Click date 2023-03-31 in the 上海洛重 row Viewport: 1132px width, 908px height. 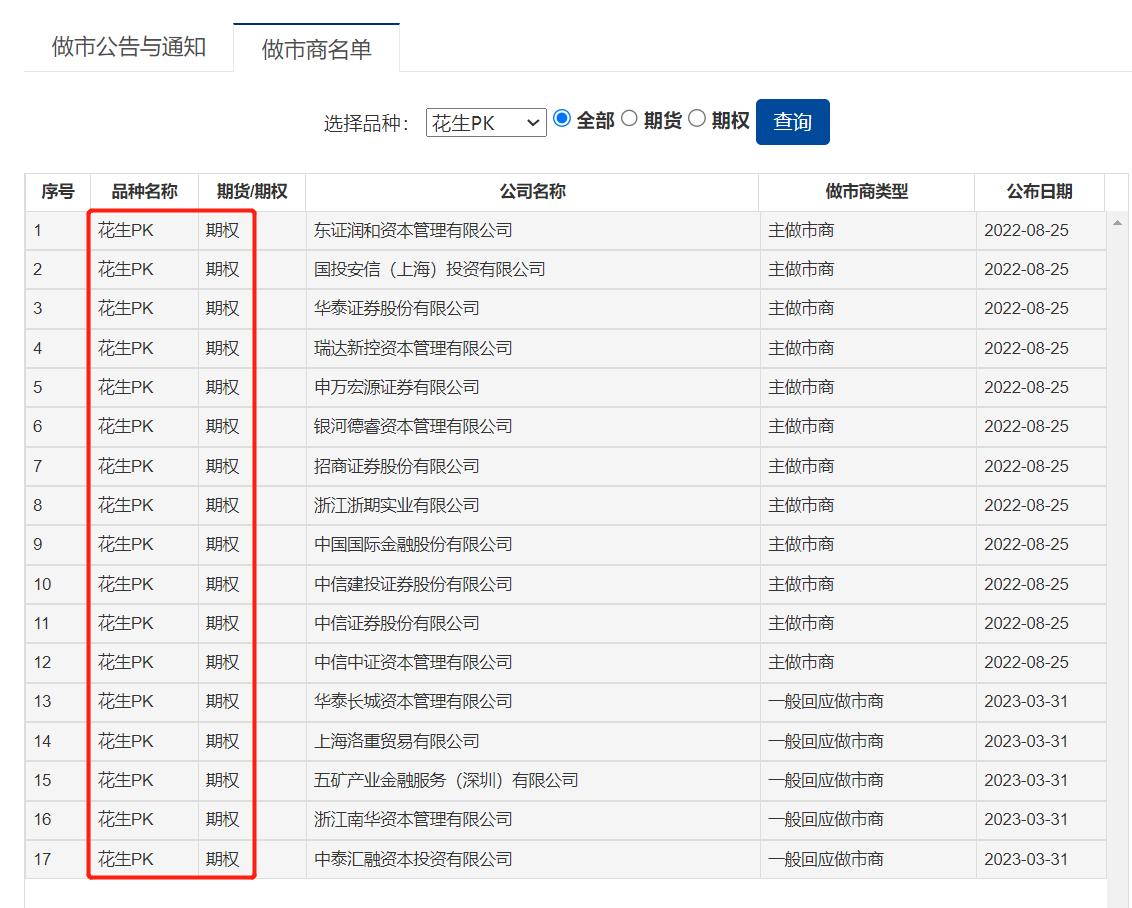click(1026, 741)
